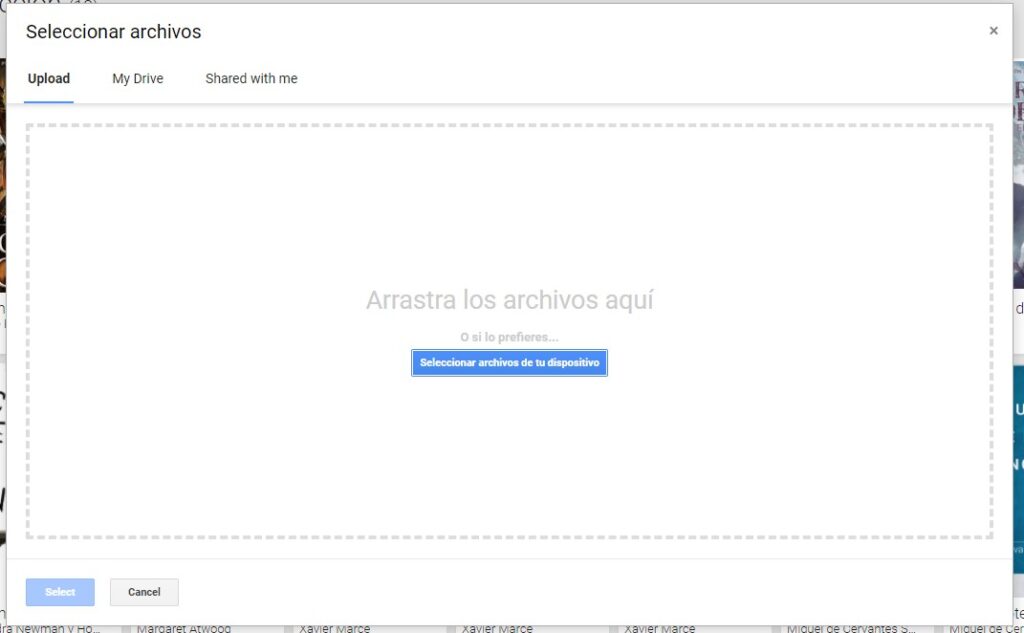The width and height of the screenshot is (1024, 633).
Task: Click the O si lo prefieres text
Action: pyautogui.click(x=509, y=338)
